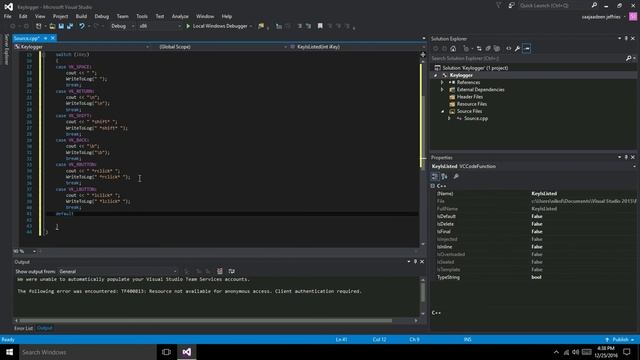Screen dimensions: 640x360
Task: Open the x86 platform dropdown
Action: click(x=159, y=26)
